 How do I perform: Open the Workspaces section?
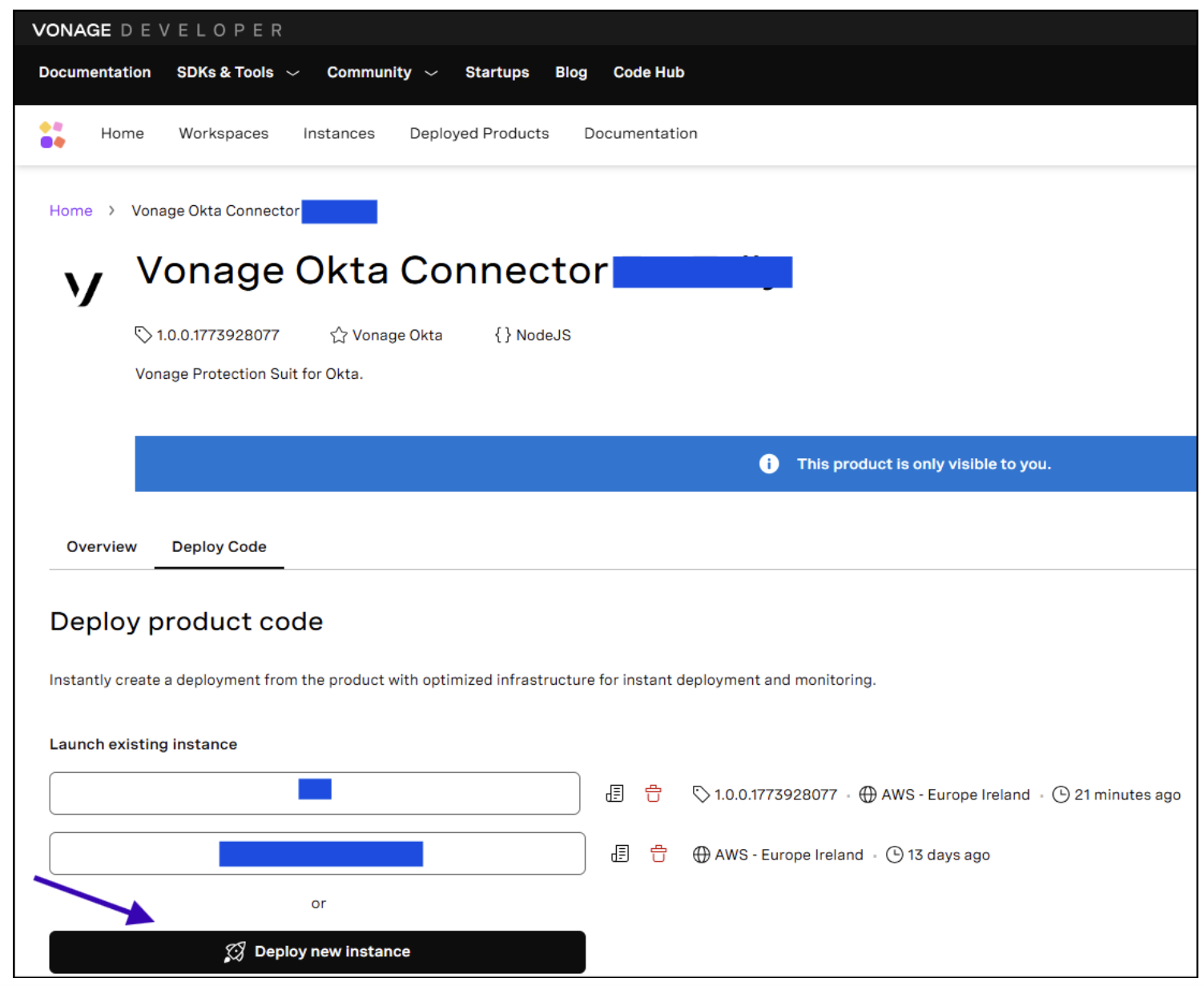pos(223,134)
